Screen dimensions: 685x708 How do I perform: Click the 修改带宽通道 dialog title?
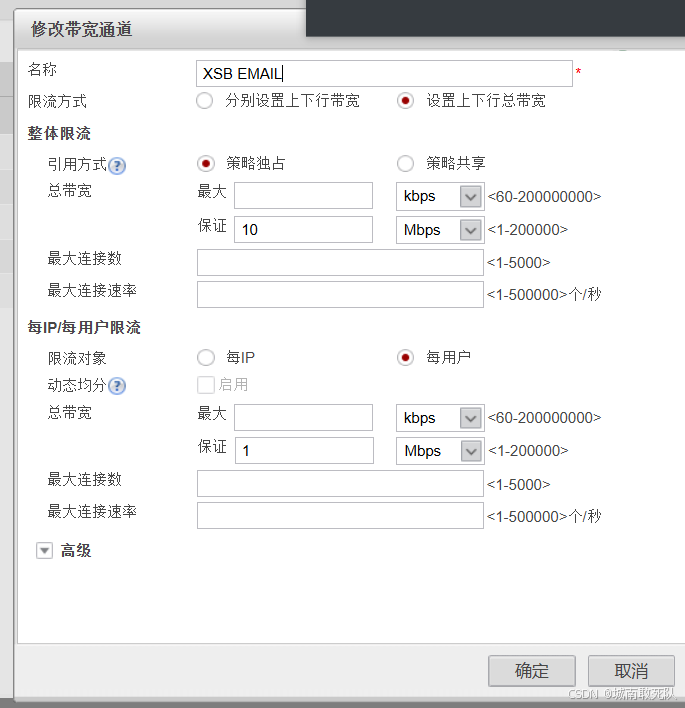tap(82, 29)
